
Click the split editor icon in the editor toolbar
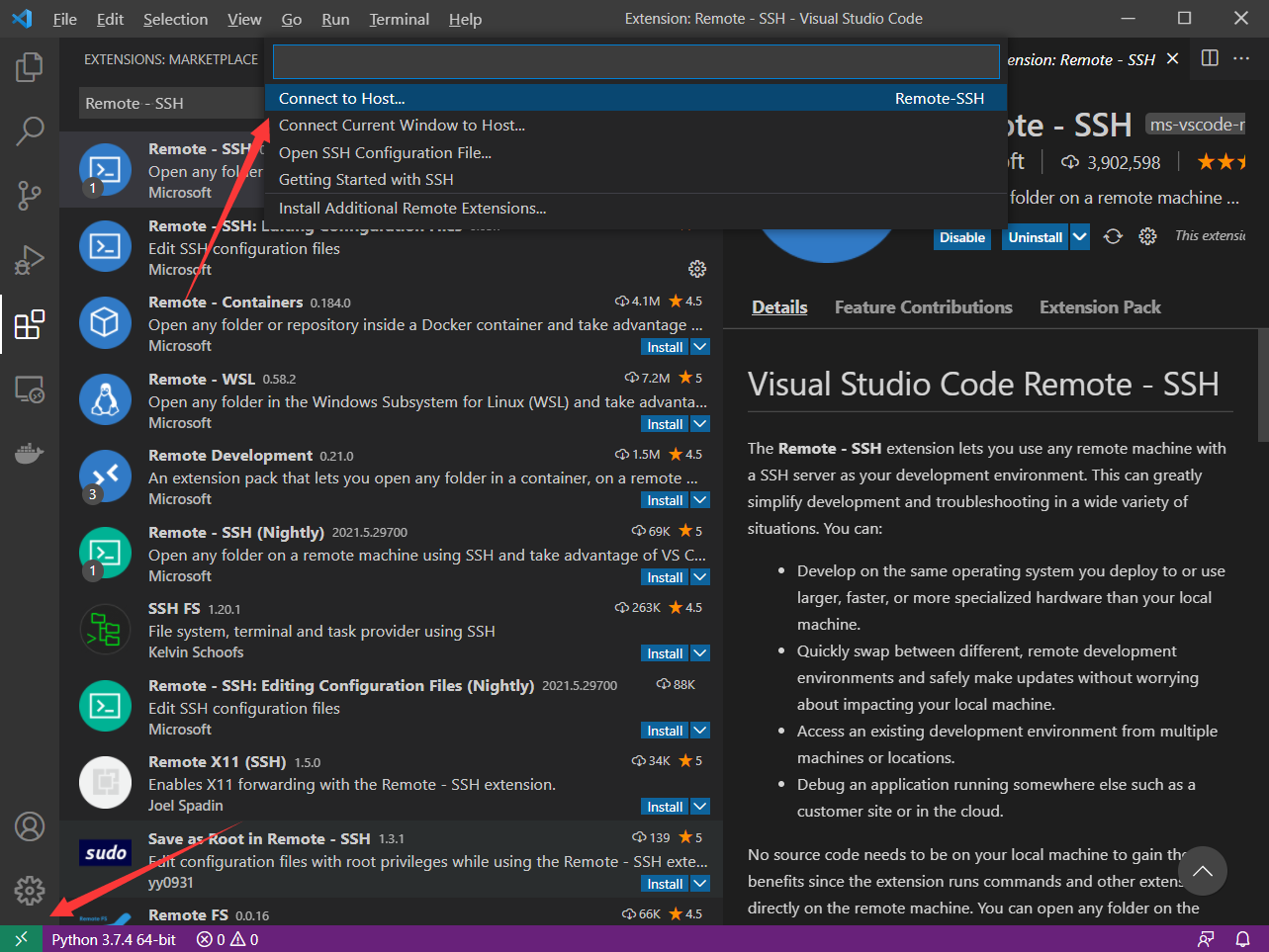point(1209,58)
